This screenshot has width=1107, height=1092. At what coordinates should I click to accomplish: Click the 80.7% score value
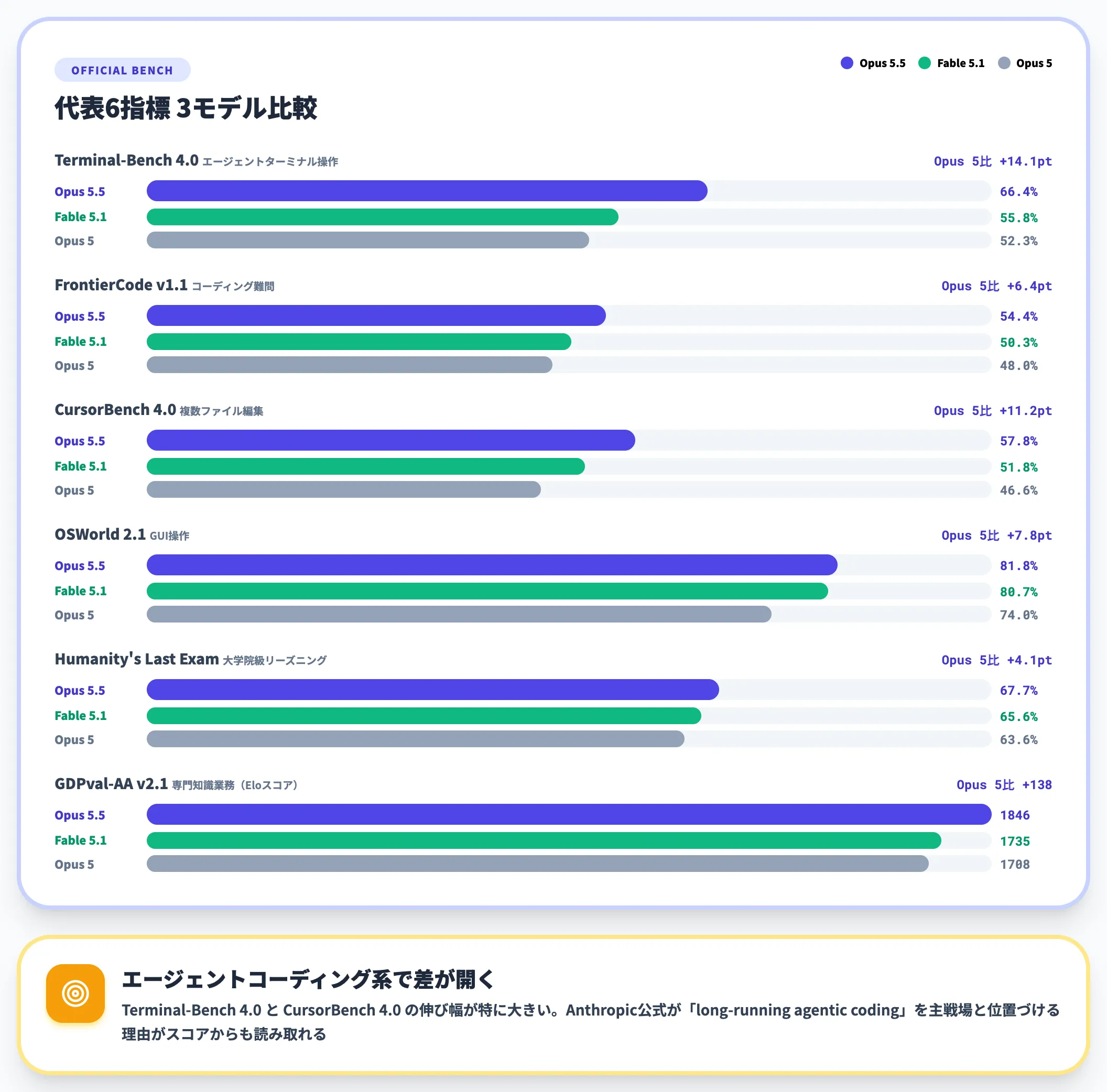click(x=1019, y=592)
